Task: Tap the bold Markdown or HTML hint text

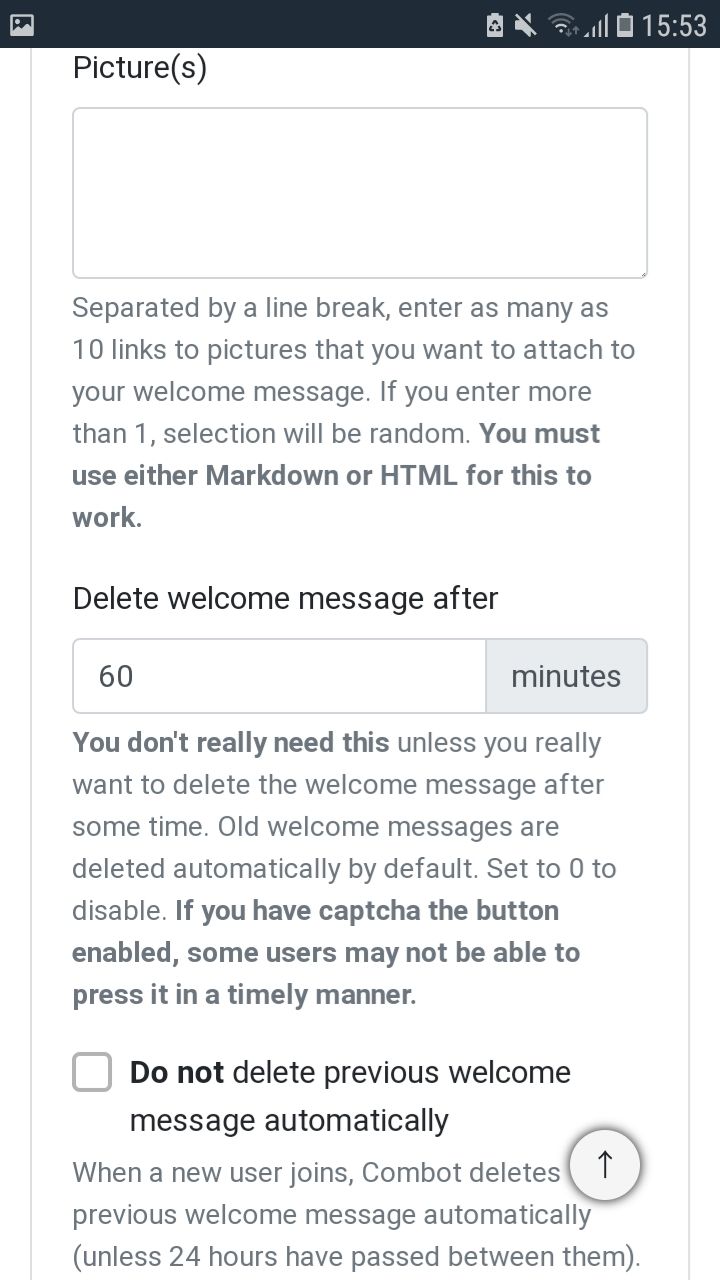Action: coord(336,475)
